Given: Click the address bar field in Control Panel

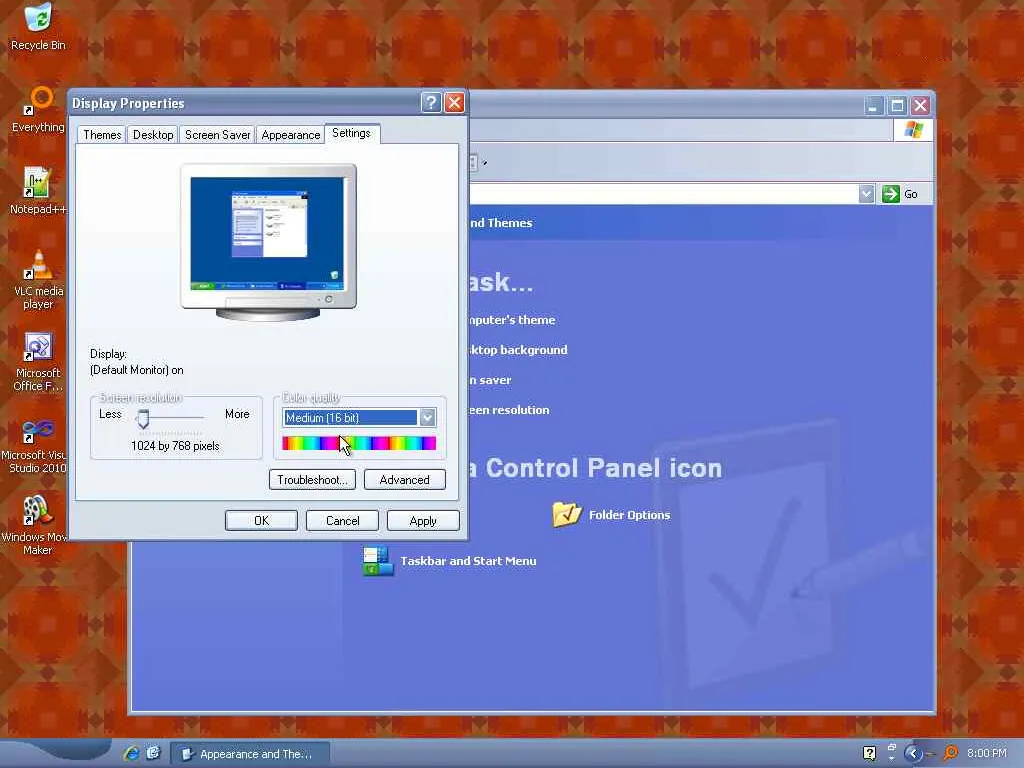Looking at the screenshot, I should (664, 194).
